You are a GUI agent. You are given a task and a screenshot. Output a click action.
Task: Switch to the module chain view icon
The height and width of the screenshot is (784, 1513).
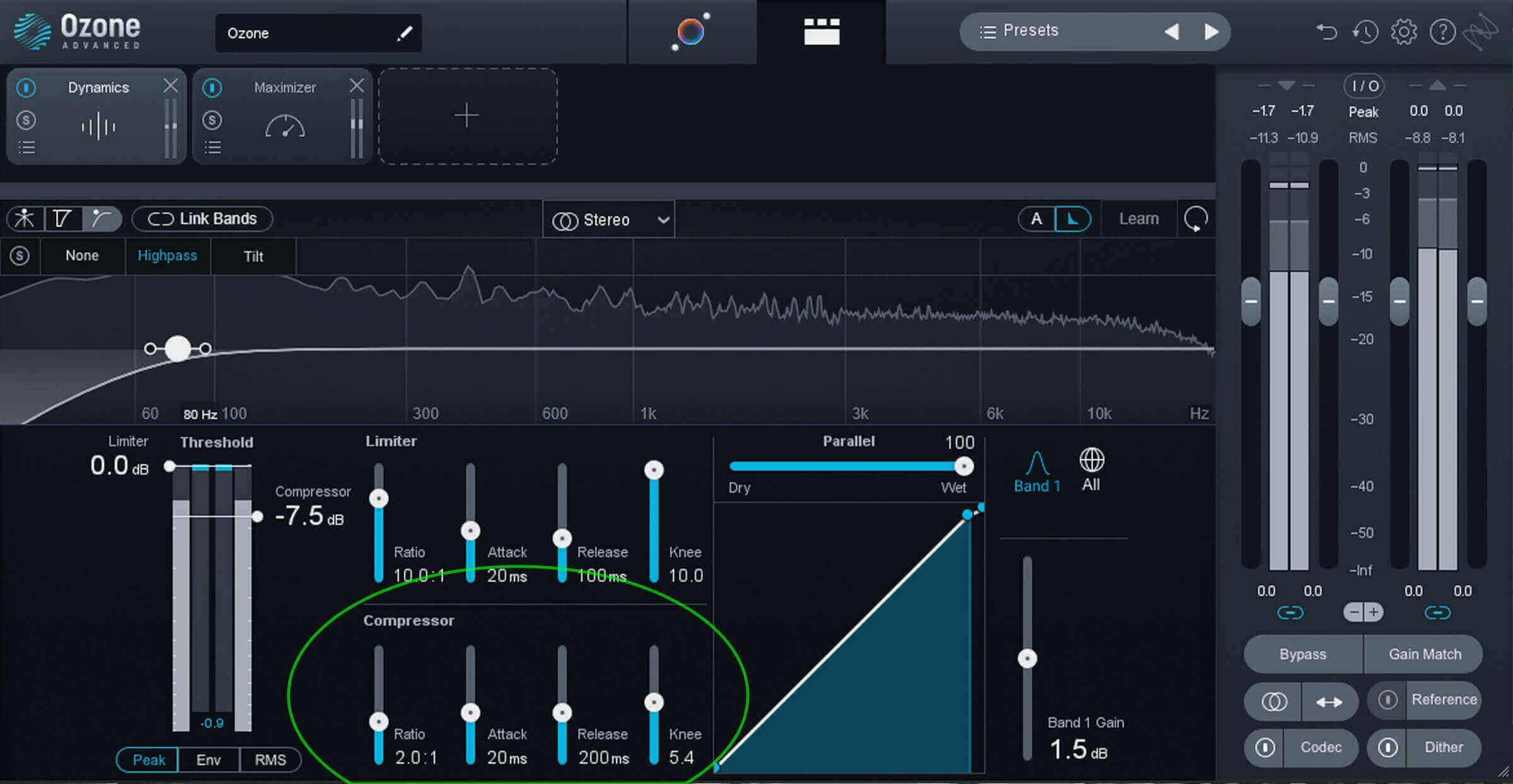(821, 32)
